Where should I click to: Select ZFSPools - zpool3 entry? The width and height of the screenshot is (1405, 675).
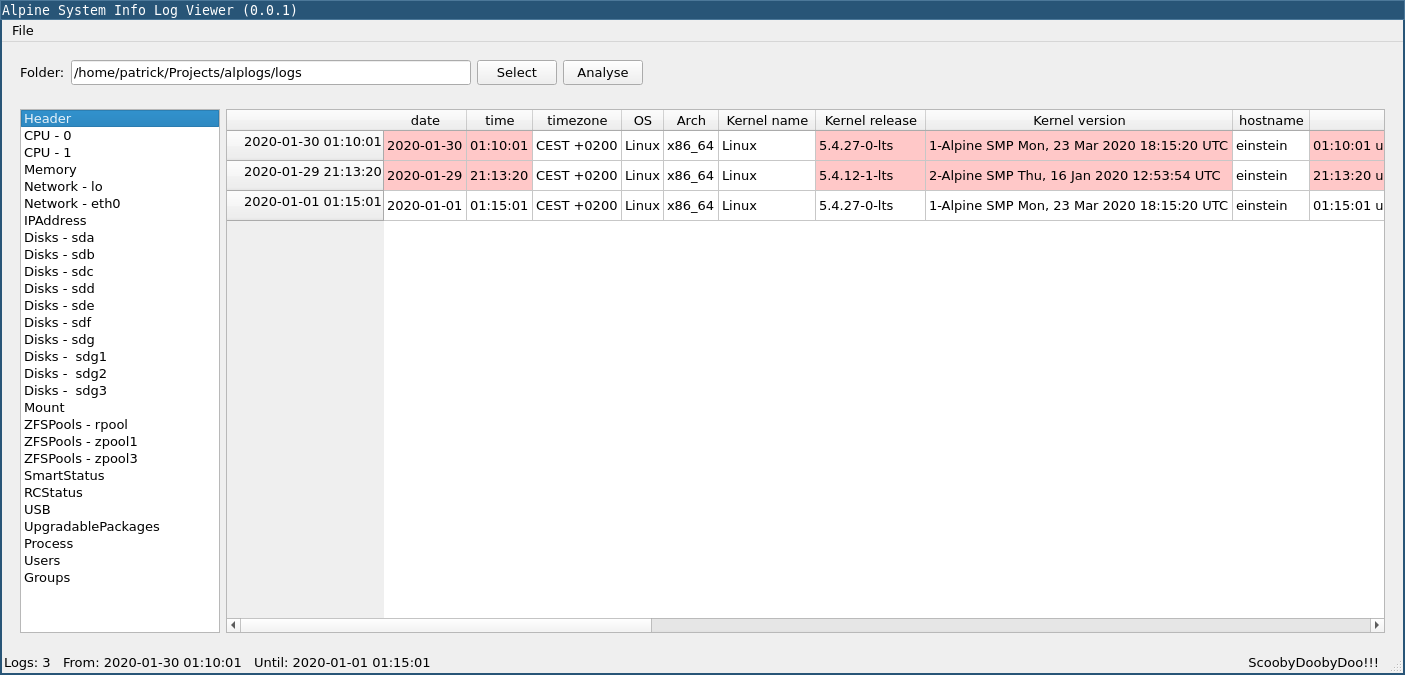[120, 459]
